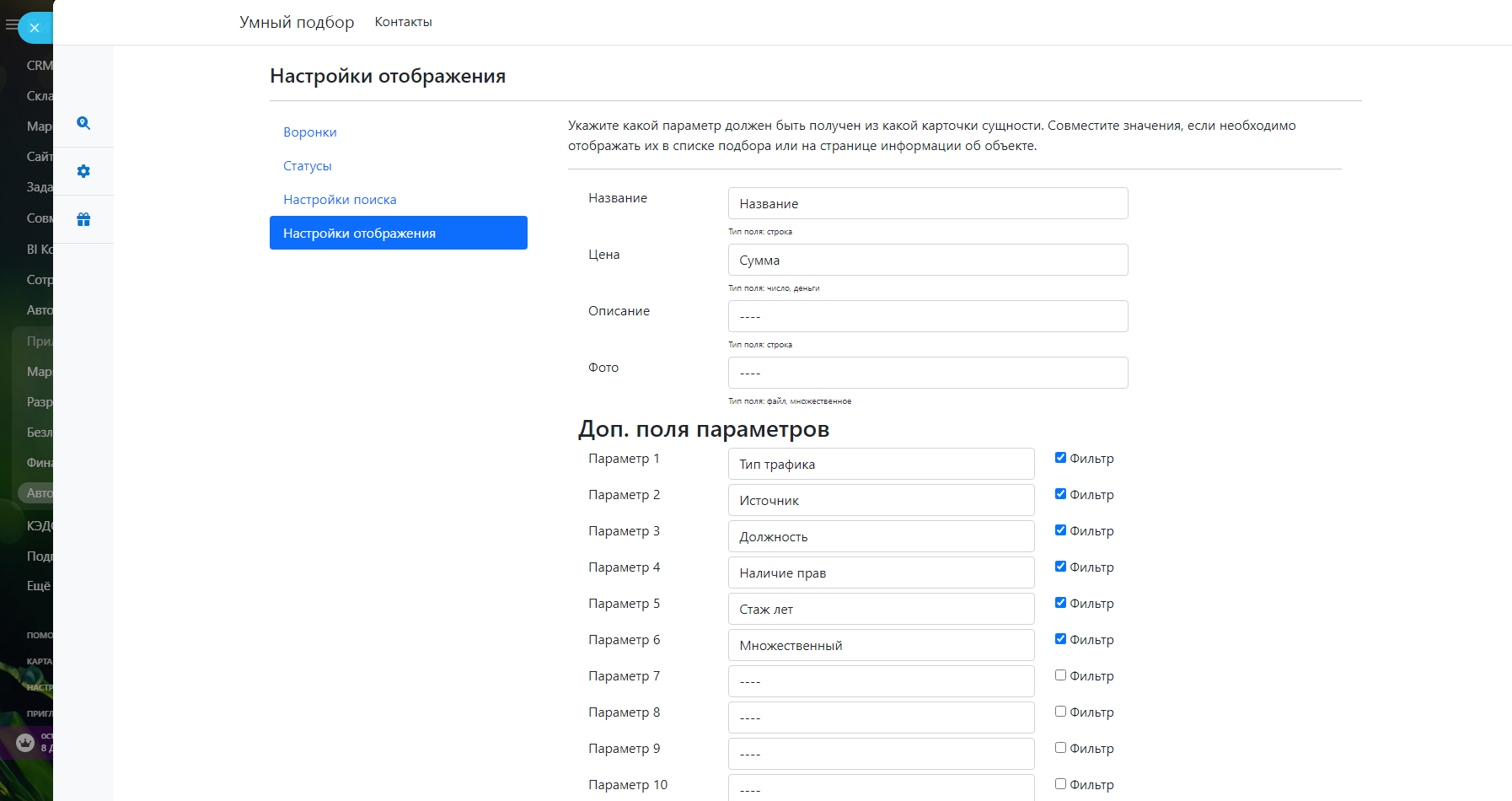1512x801 pixels.
Task: Click the hamburger menu icon
Action: pyautogui.click(x=11, y=25)
